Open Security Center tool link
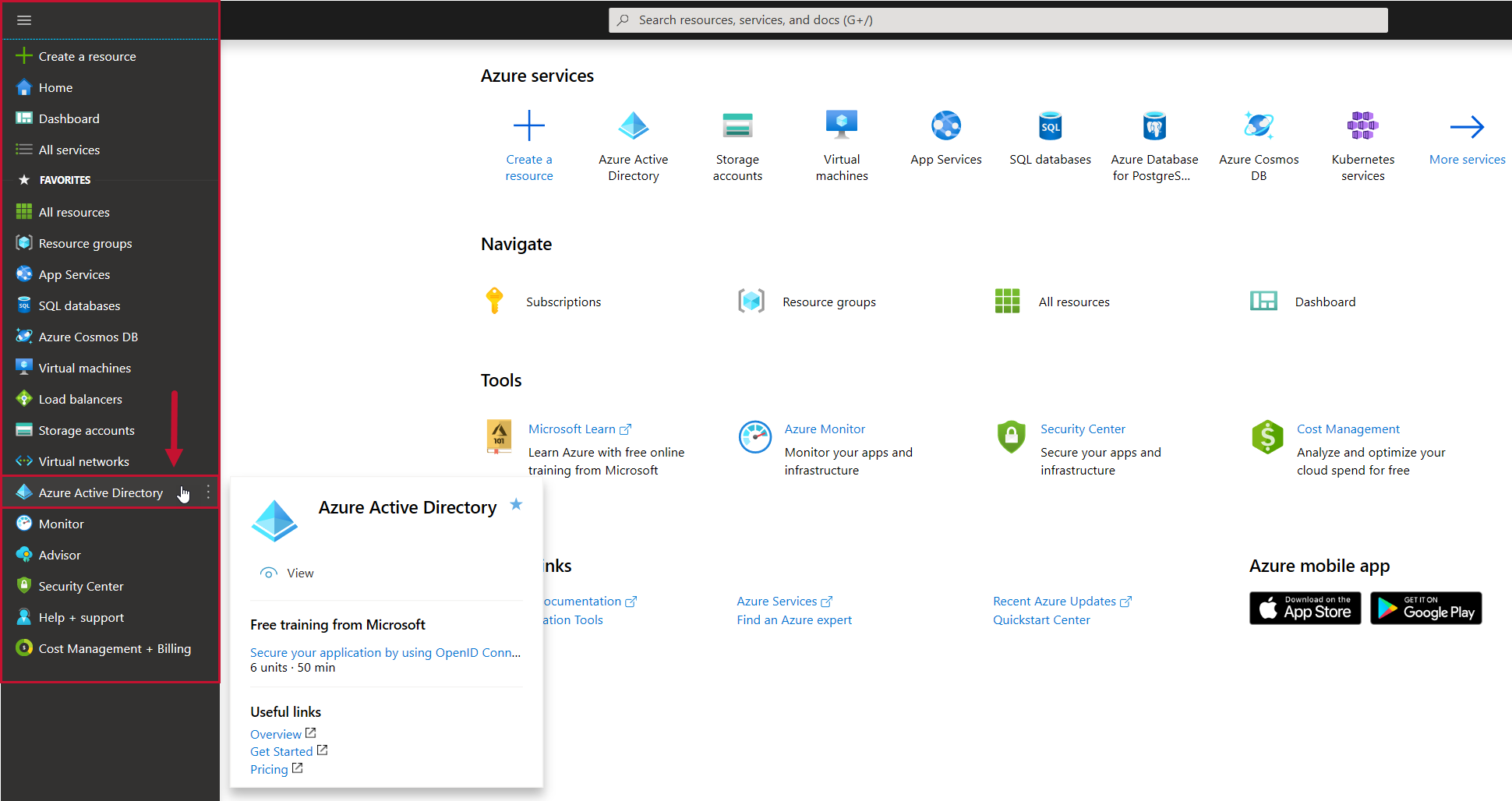The width and height of the screenshot is (1512, 801). tap(1083, 429)
